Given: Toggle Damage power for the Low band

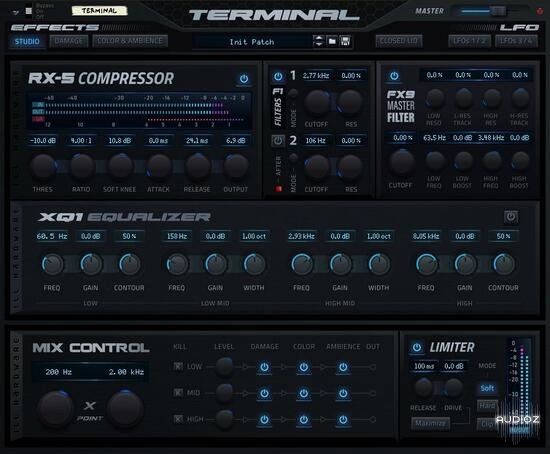Looking at the screenshot, I should pos(264,367).
